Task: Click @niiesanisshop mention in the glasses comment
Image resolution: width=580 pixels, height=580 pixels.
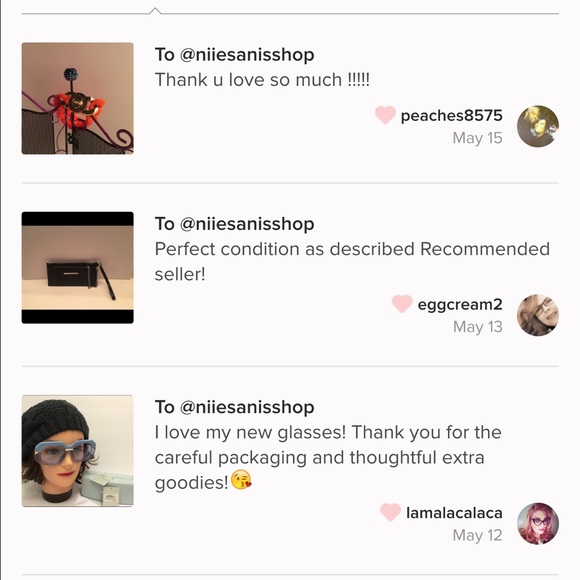Action: tap(247, 407)
